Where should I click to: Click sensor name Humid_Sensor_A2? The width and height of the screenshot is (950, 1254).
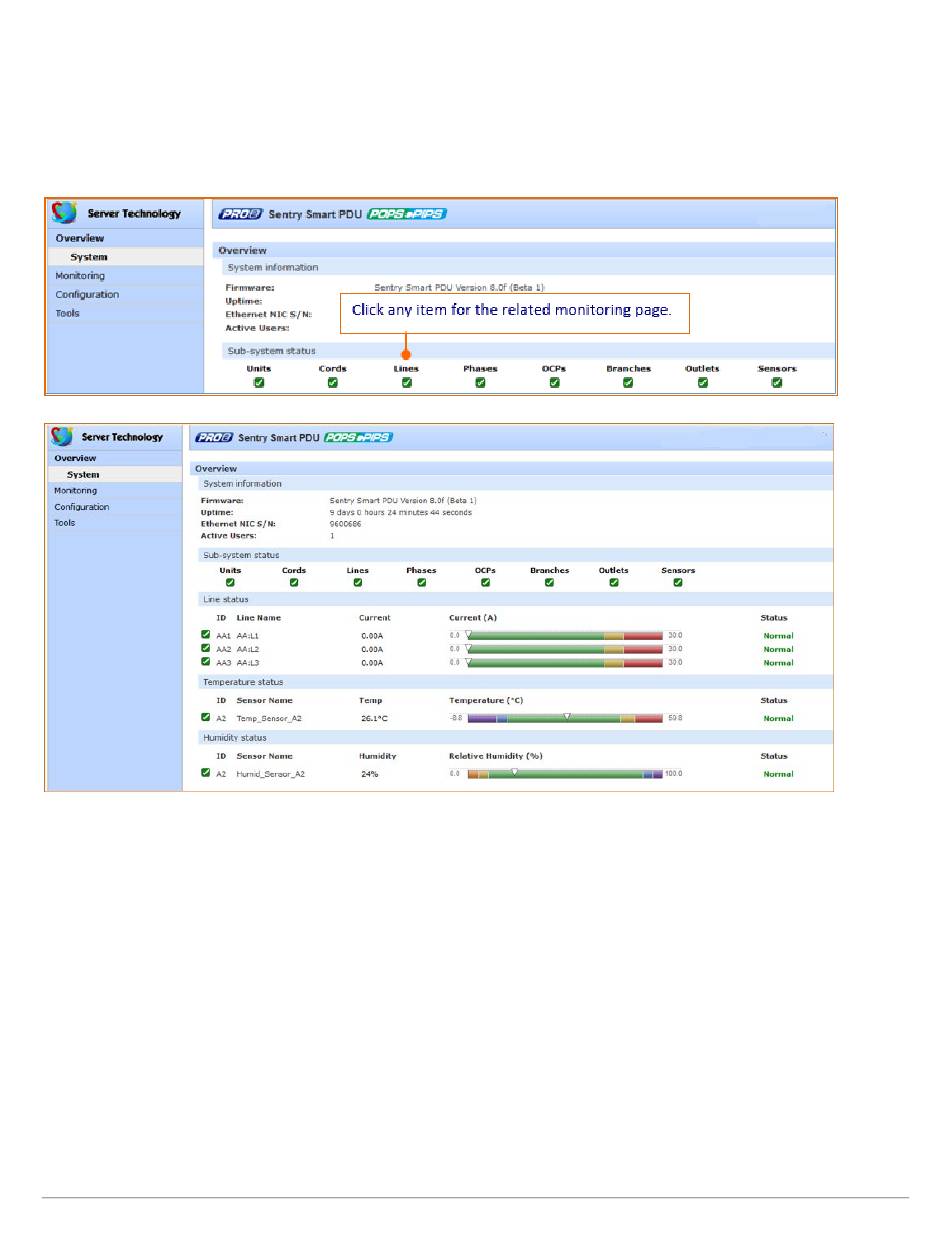pyautogui.click(x=271, y=774)
